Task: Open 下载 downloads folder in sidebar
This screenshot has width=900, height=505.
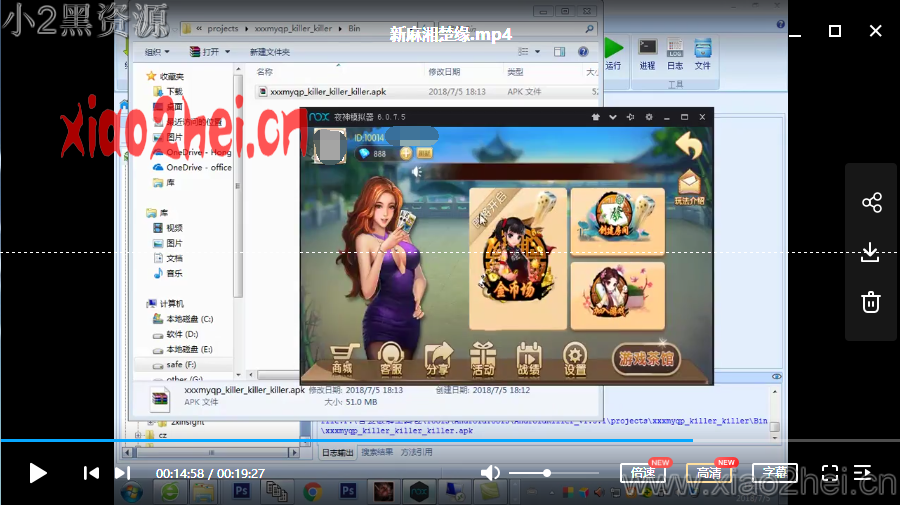Action: point(168,92)
